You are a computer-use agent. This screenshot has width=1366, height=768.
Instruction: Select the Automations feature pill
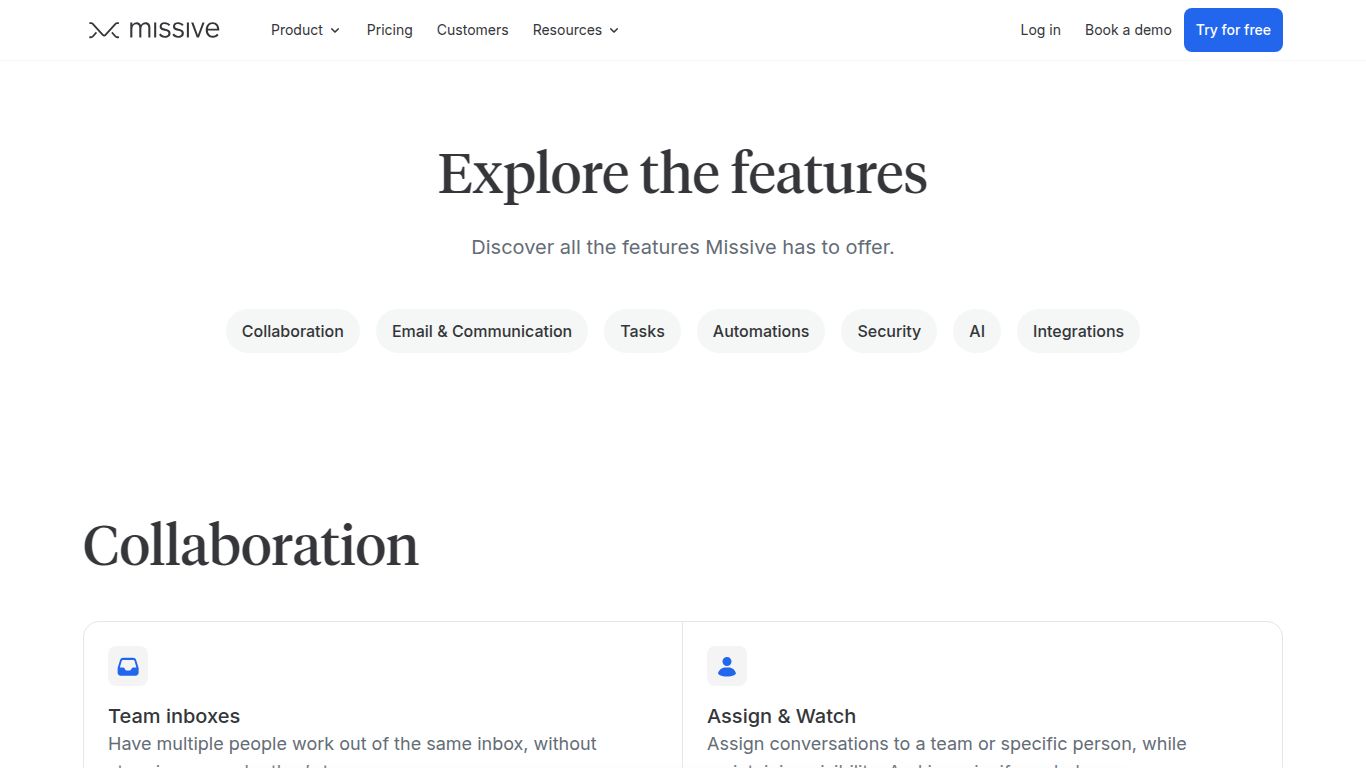(x=760, y=331)
